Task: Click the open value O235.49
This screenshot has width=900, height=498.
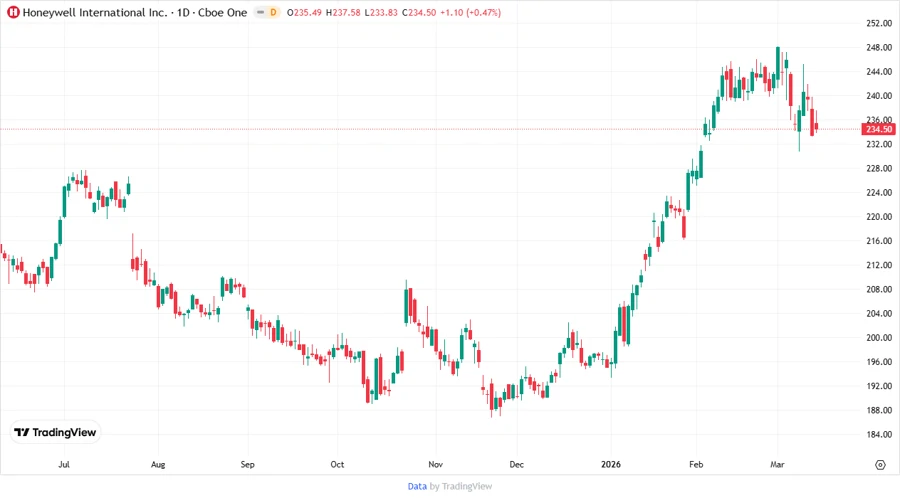Action: [304, 12]
